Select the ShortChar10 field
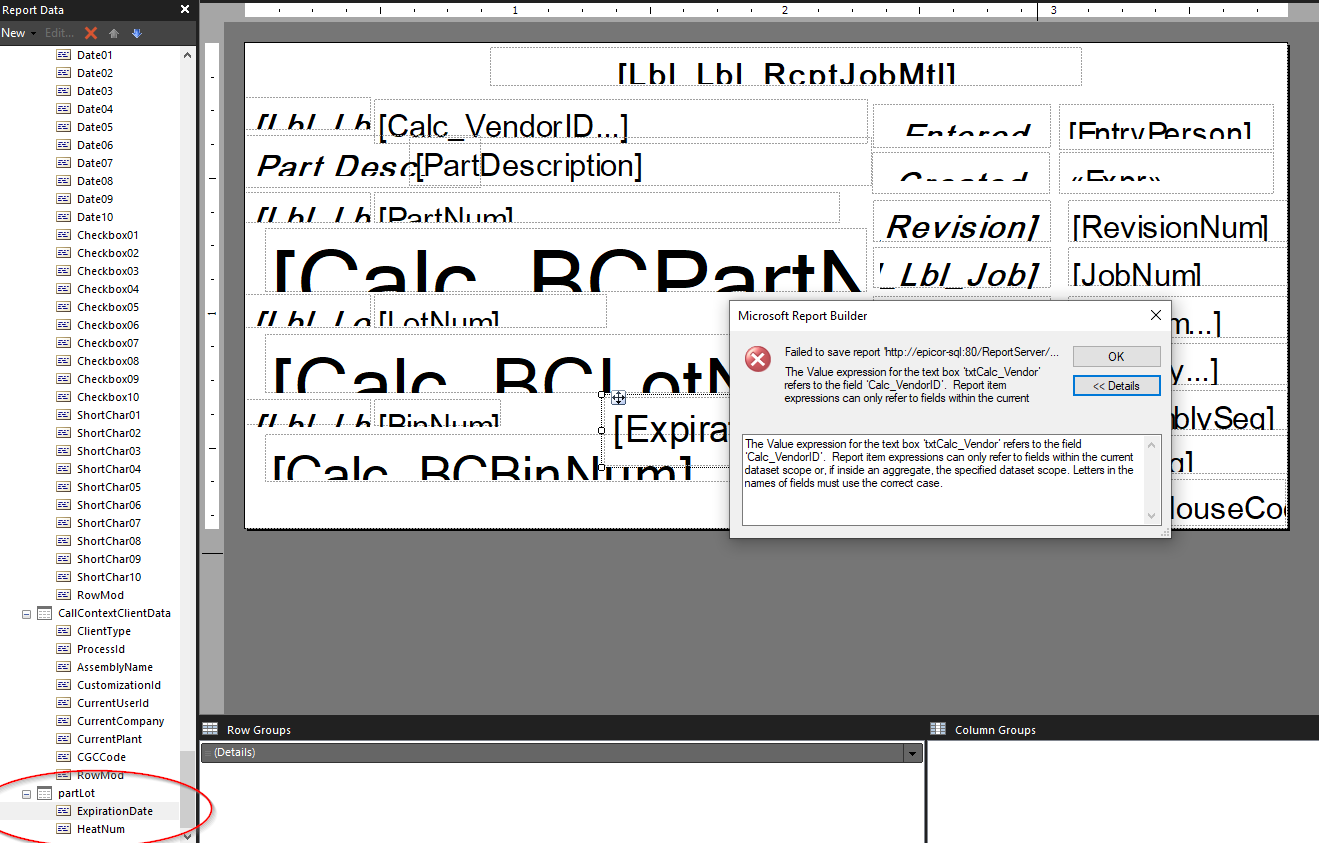The height and width of the screenshot is (843, 1319). click(109, 577)
